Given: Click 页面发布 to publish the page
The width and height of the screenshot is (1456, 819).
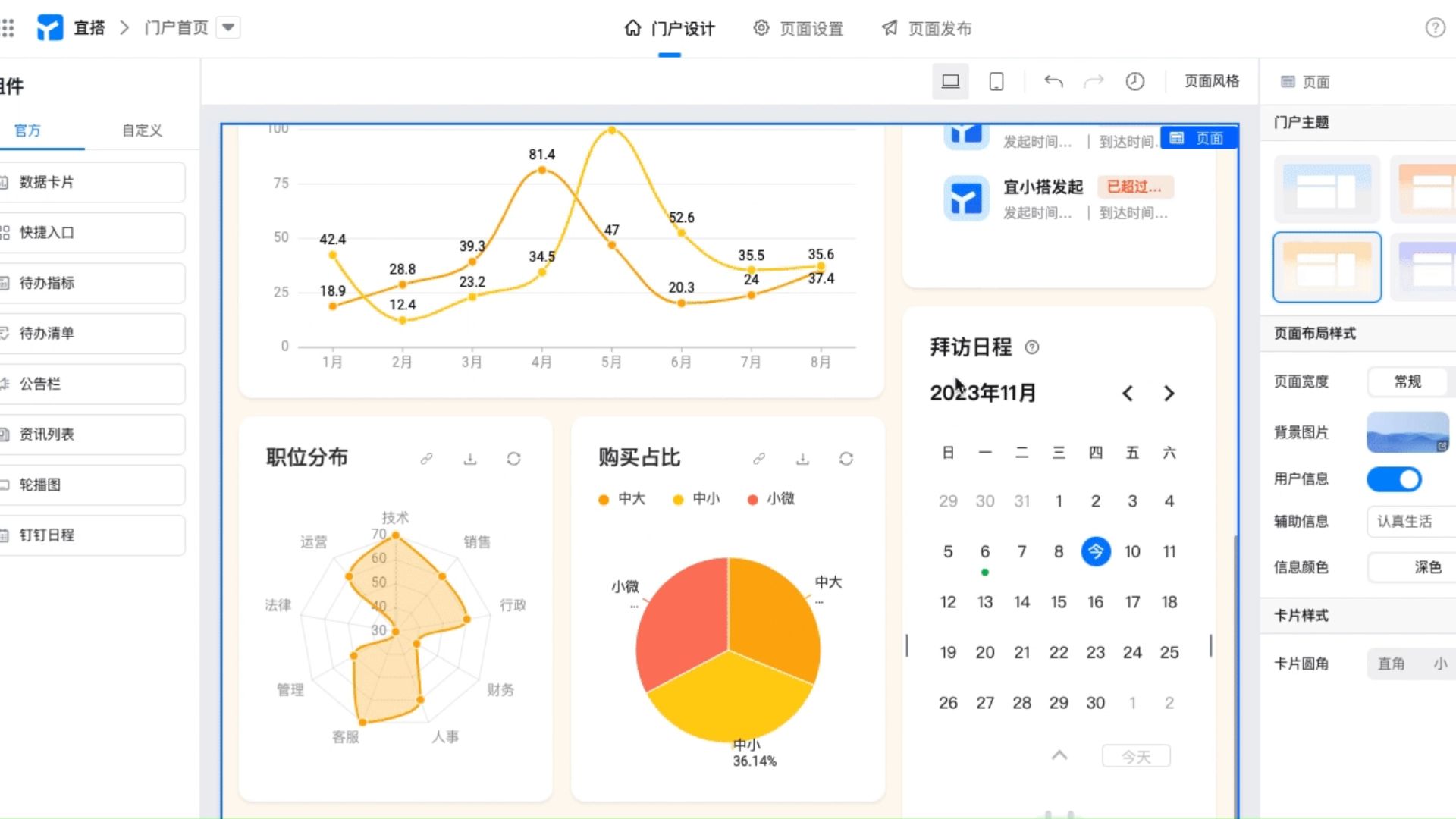Looking at the screenshot, I should tap(926, 28).
